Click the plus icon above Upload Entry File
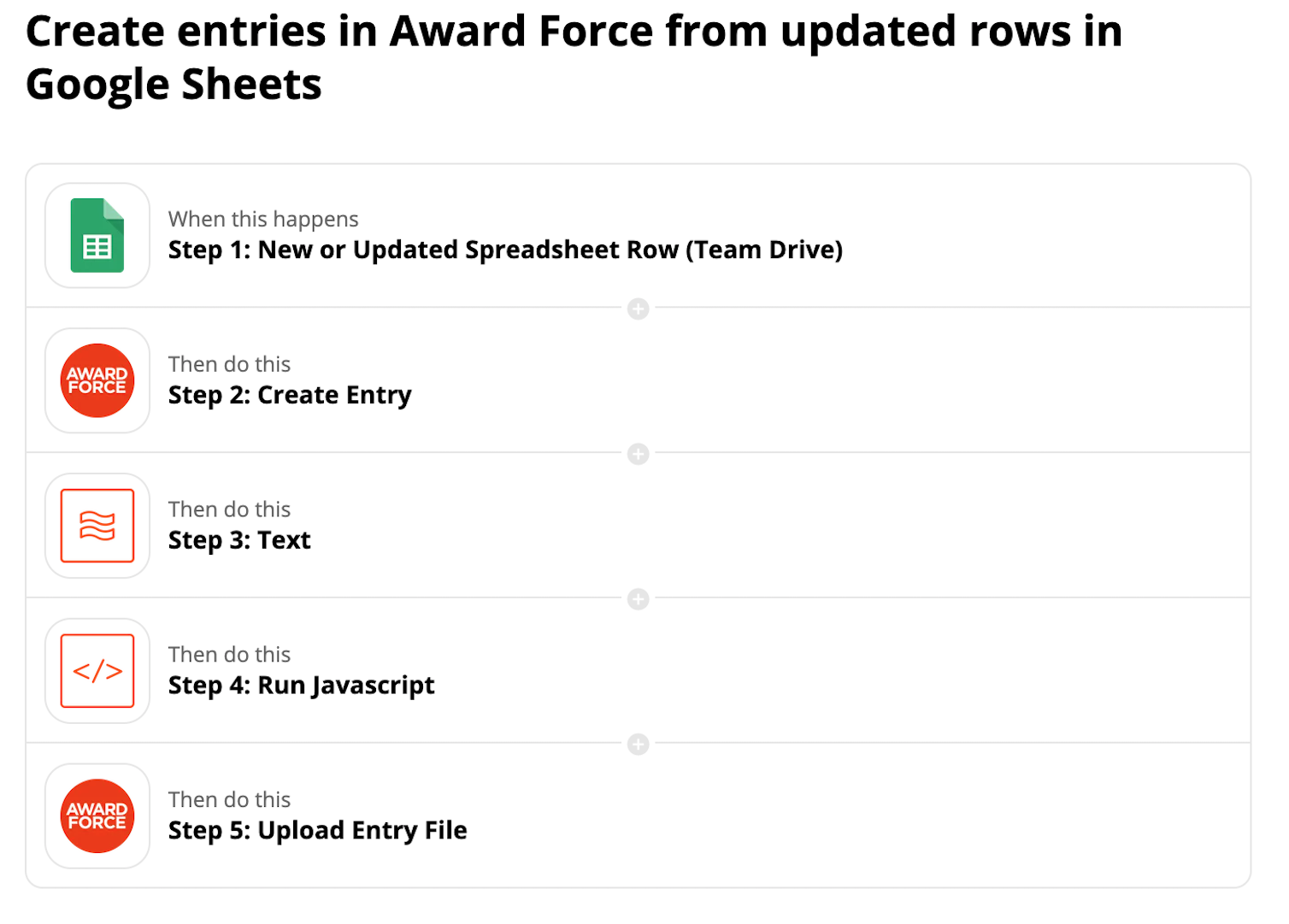This screenshot has height=924, width=1289. pyautogui.click(x=638, y=744)
